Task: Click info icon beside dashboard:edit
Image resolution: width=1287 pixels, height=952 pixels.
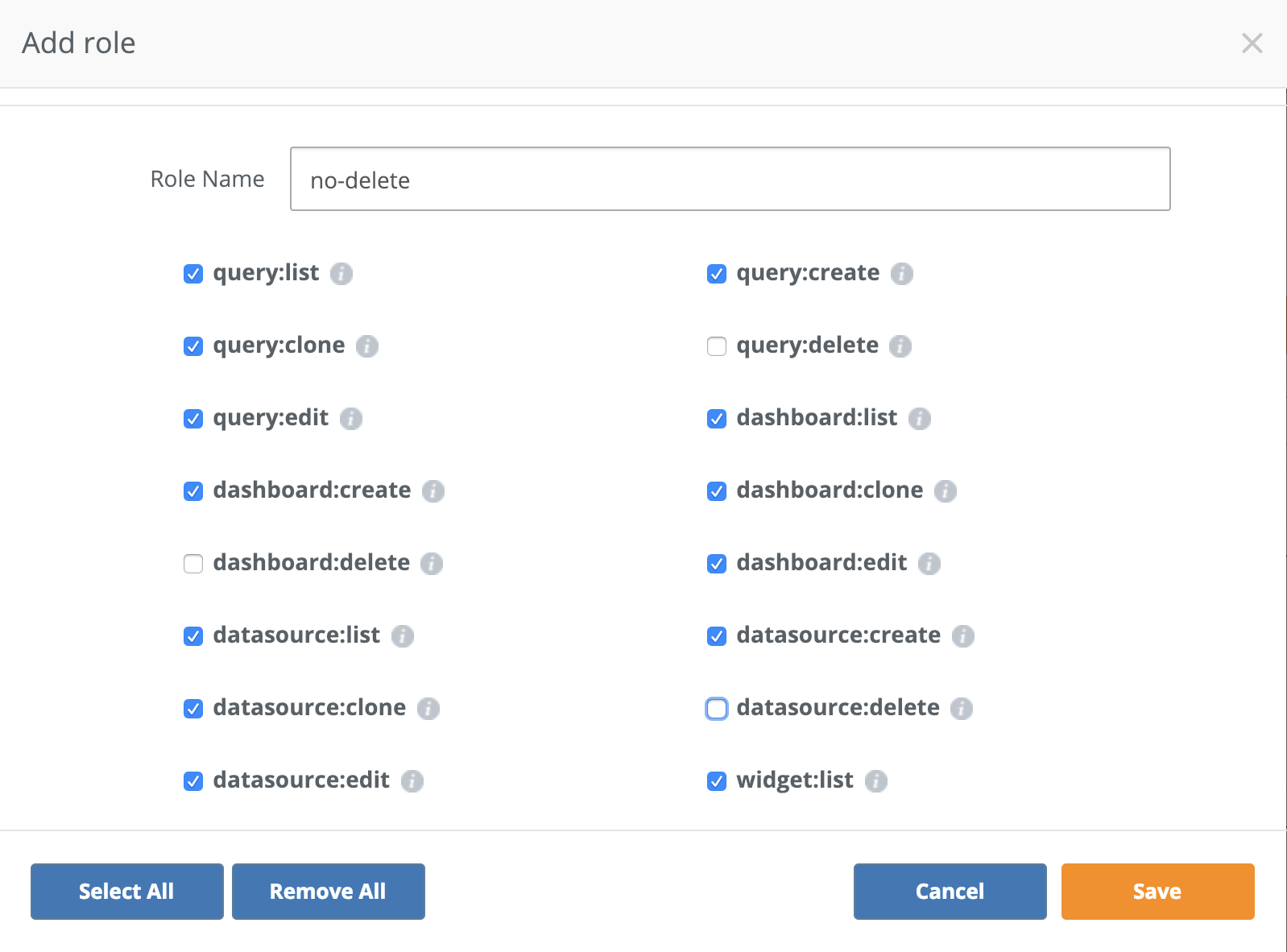Action: (929, 564)
